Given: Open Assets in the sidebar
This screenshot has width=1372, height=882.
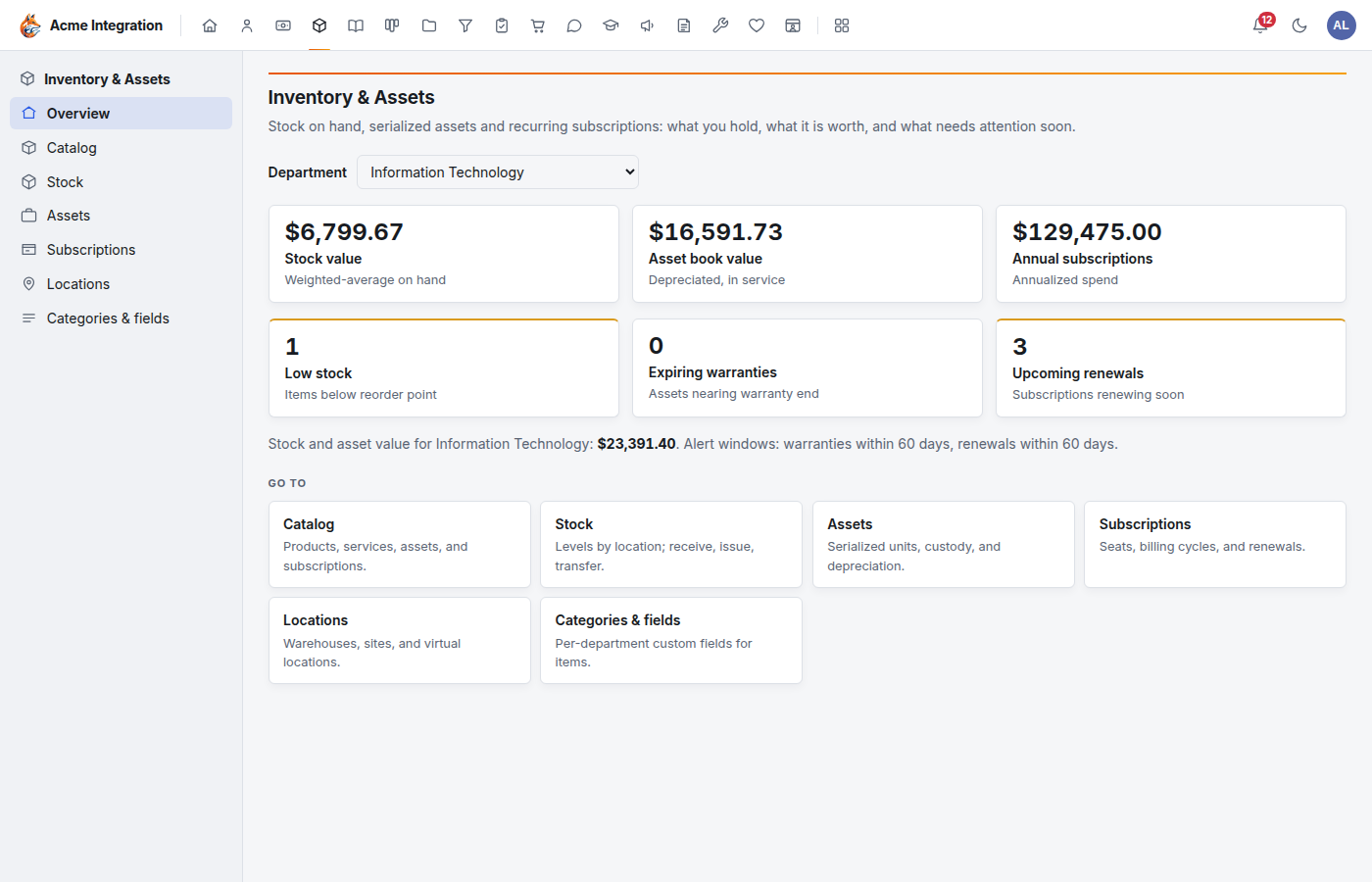Looking at the screenshot, I should [x=121, y=216].
